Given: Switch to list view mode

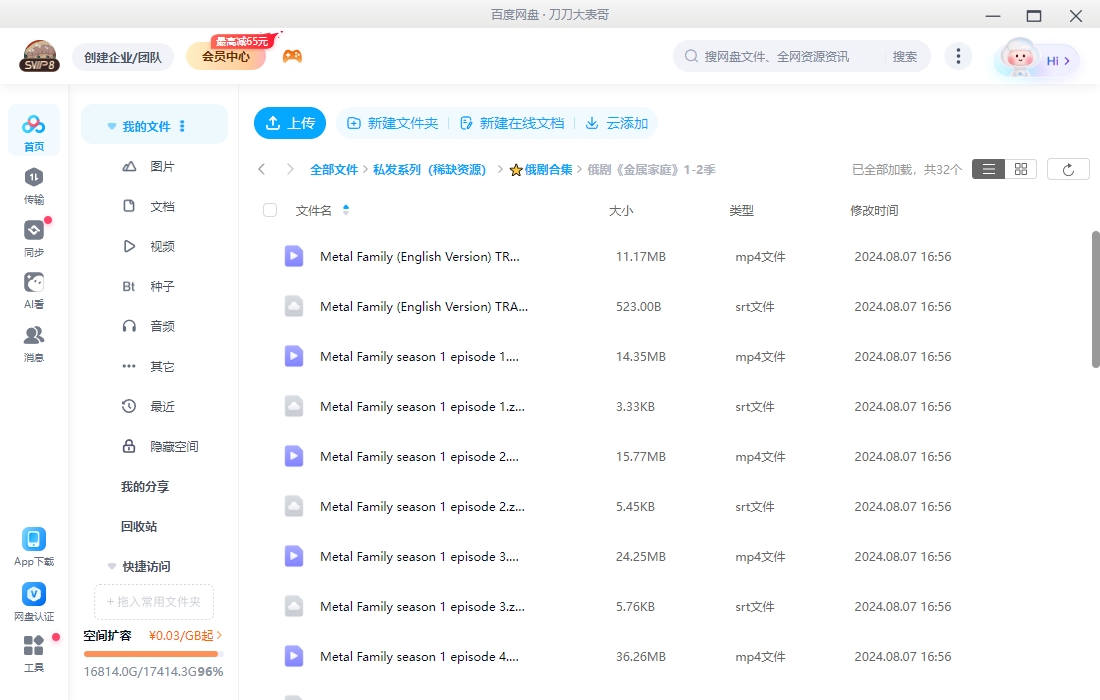Looking at the screenshot, I should point(988,169).
